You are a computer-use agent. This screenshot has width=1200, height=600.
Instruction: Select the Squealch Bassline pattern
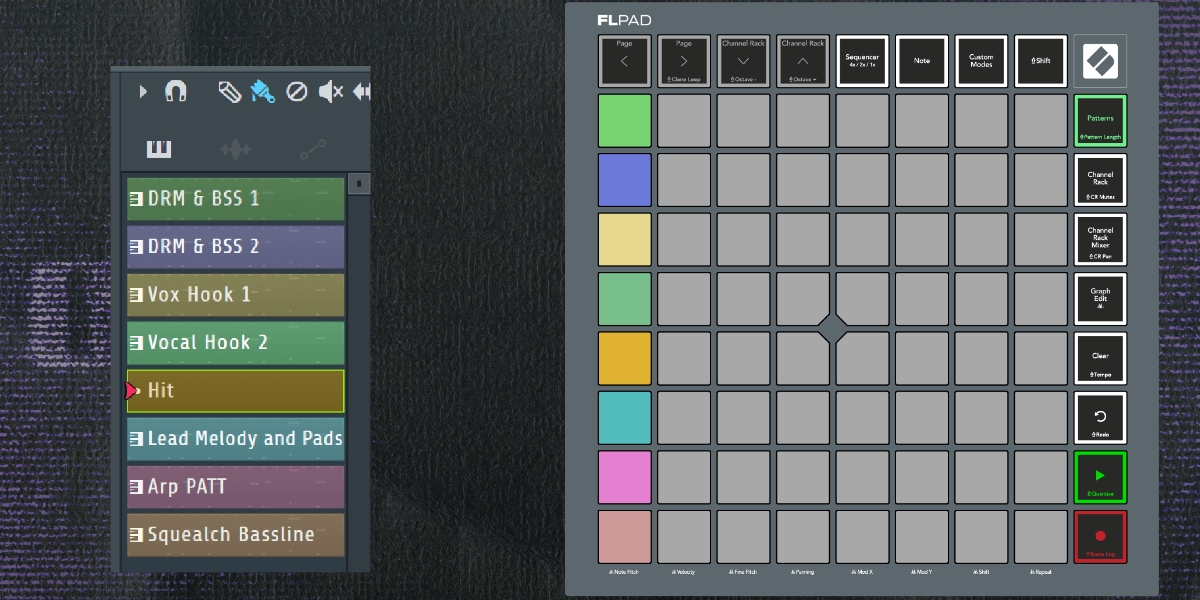coord(236,535)
